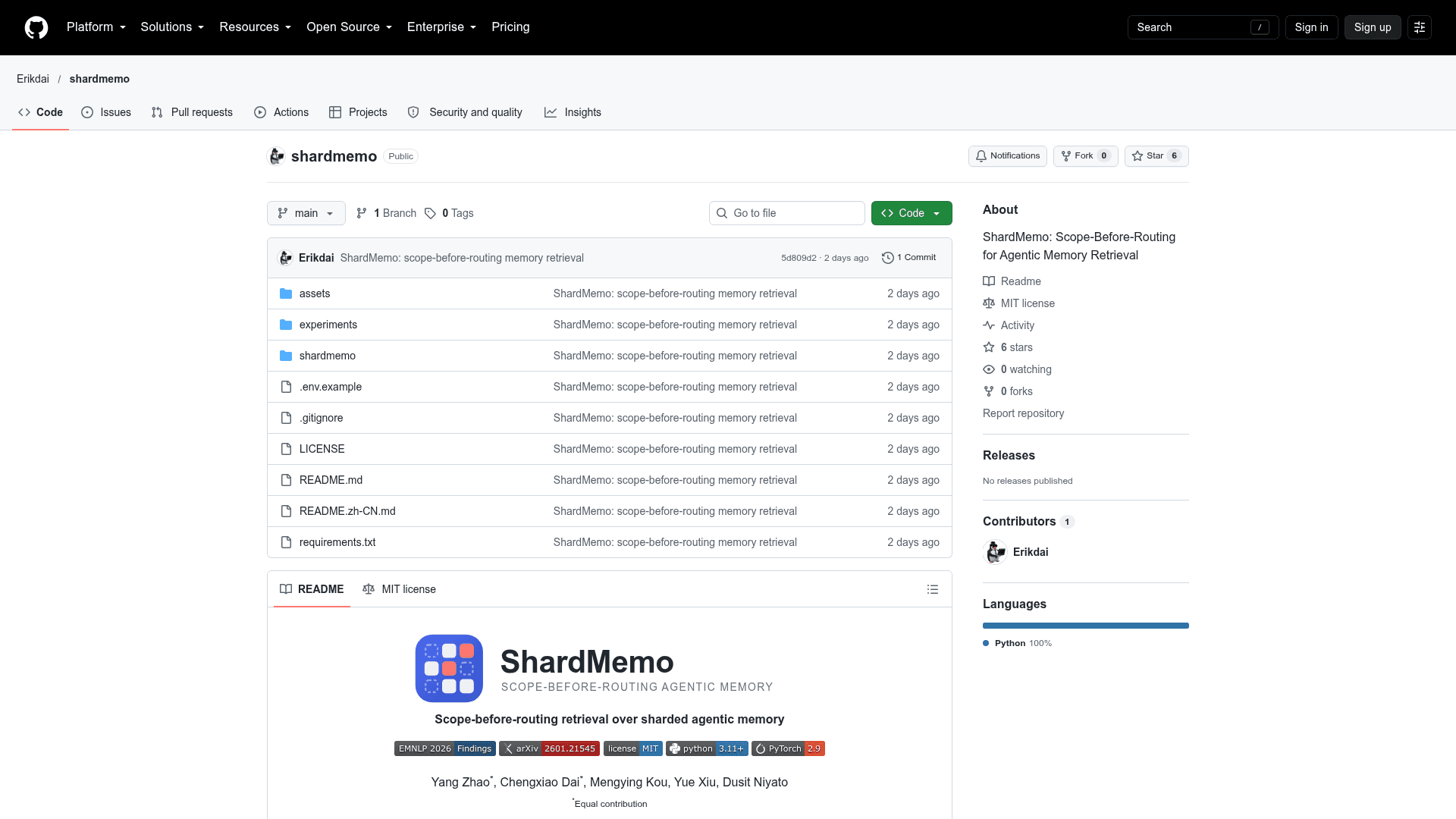Open the GitHub homepage logo
The width and height of the screenshot is (1456, 819).
(x=36, y=27)
